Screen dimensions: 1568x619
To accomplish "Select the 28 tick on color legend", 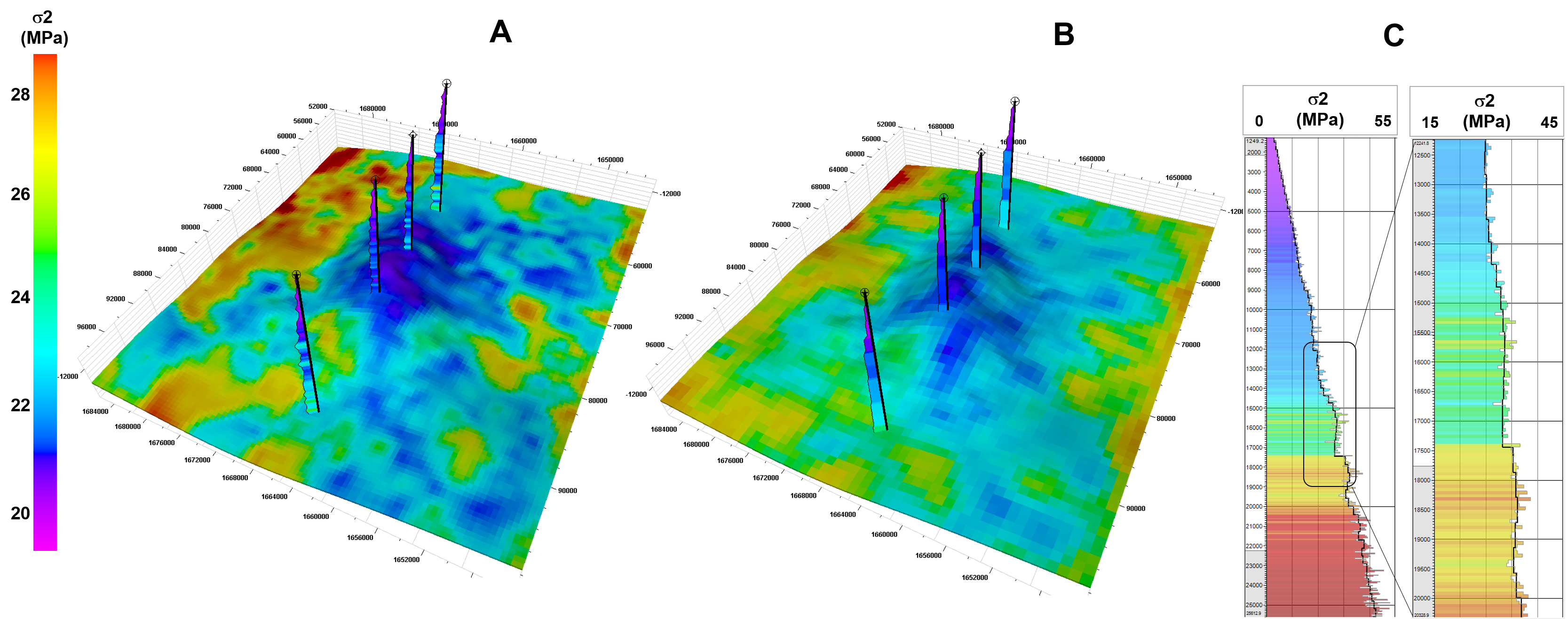I will coord(20,94).
